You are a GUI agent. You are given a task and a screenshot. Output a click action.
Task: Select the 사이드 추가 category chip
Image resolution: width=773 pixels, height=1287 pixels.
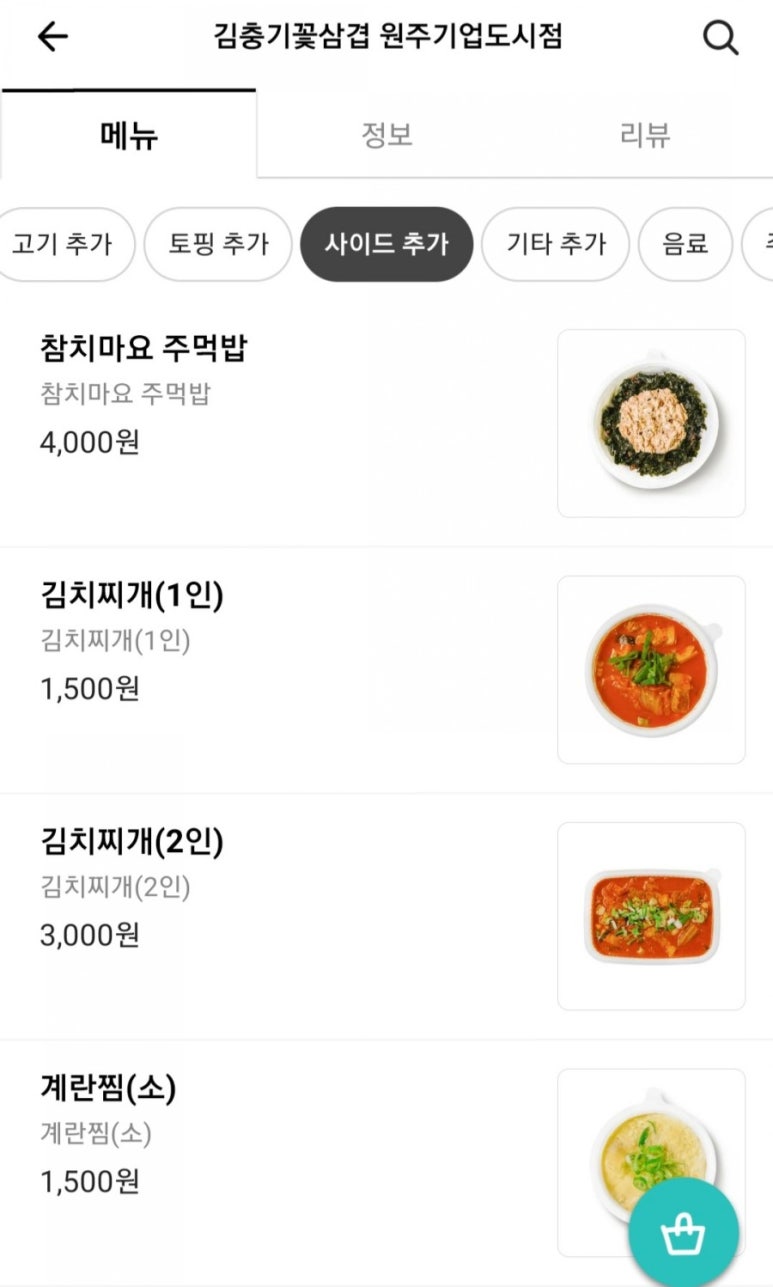[386, 244]
